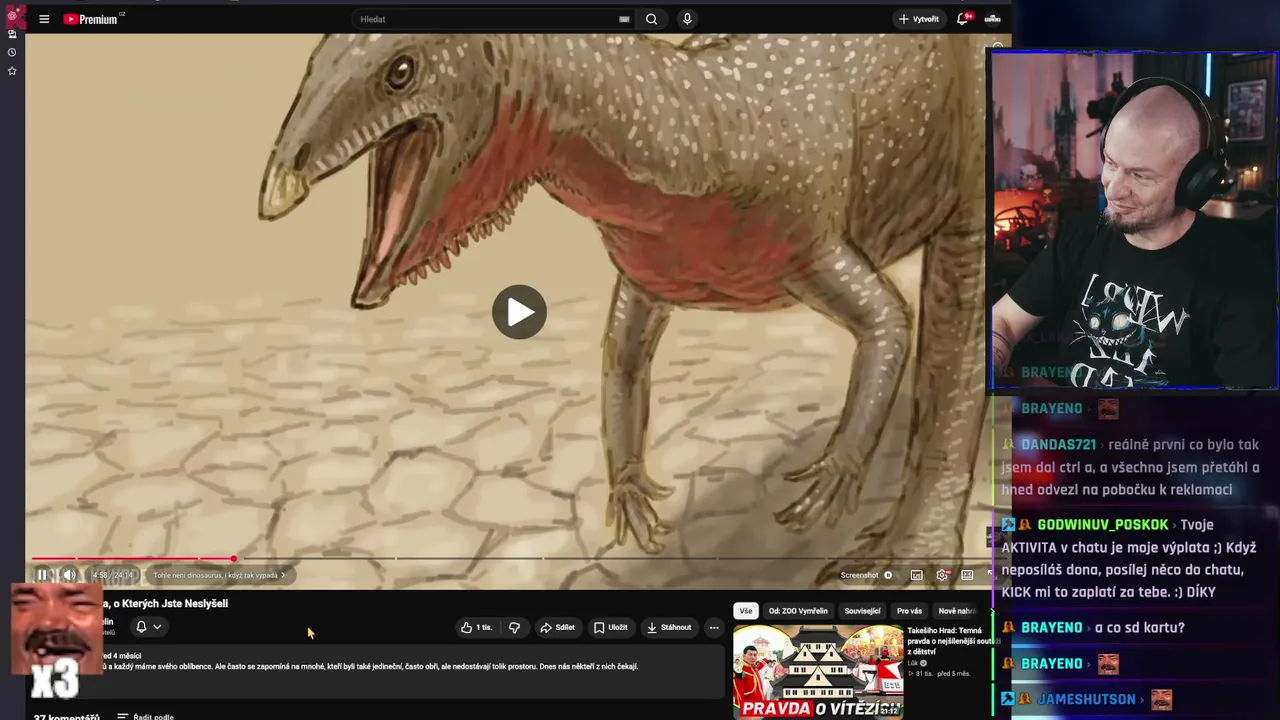Click JAMESHUTSON username in chat
This screenshot has width=1280, height=720.
tap(1086, 700)
